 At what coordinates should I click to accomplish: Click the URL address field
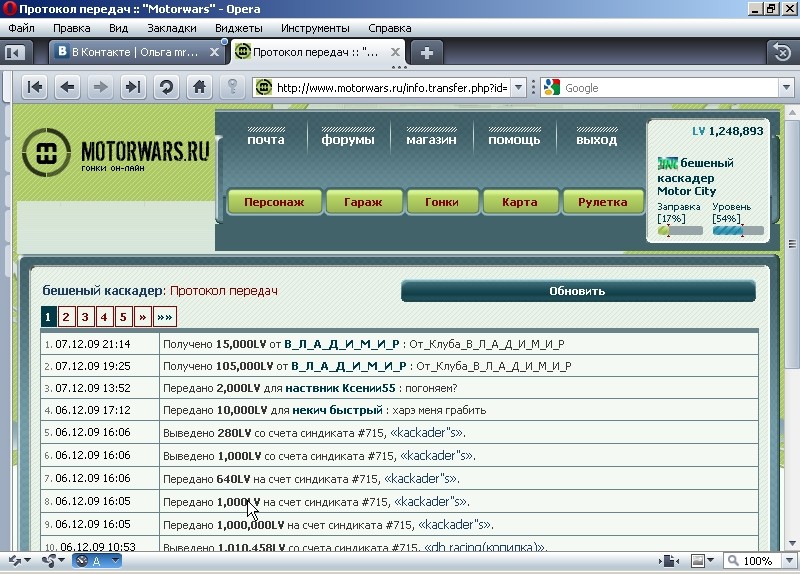[392, 88]
